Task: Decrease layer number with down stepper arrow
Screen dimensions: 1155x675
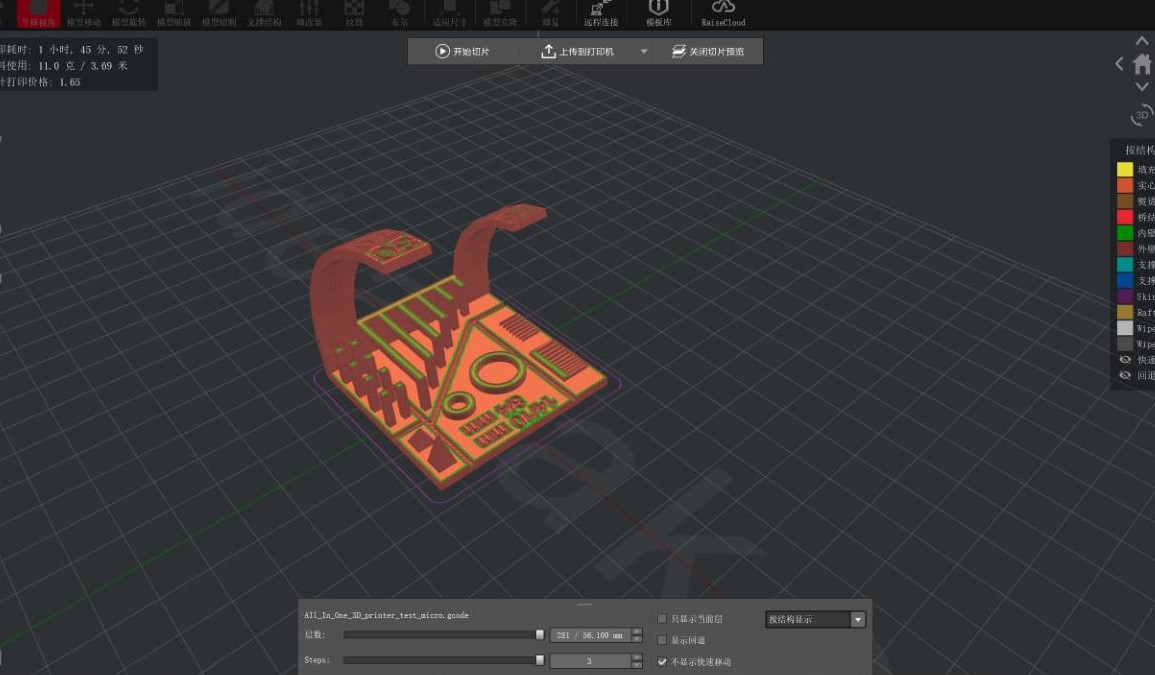Action: pyautogui.click(x=637, y=639)
